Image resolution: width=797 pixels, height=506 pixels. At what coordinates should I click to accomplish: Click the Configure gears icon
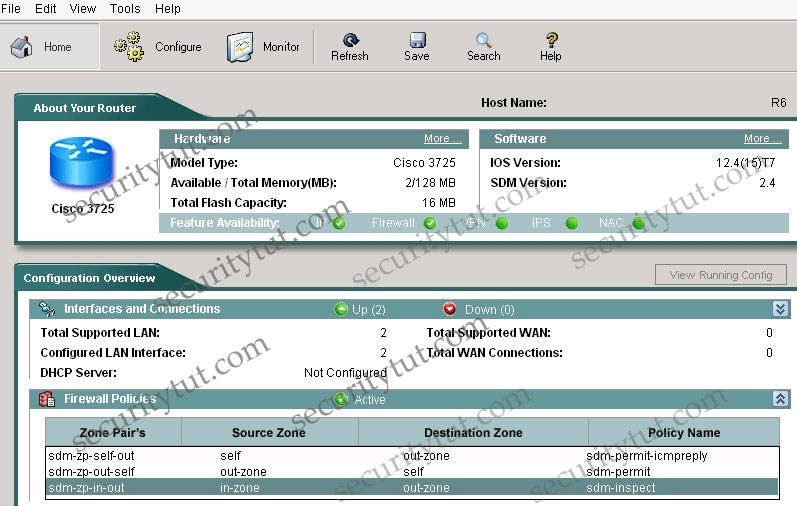point(129,47)
